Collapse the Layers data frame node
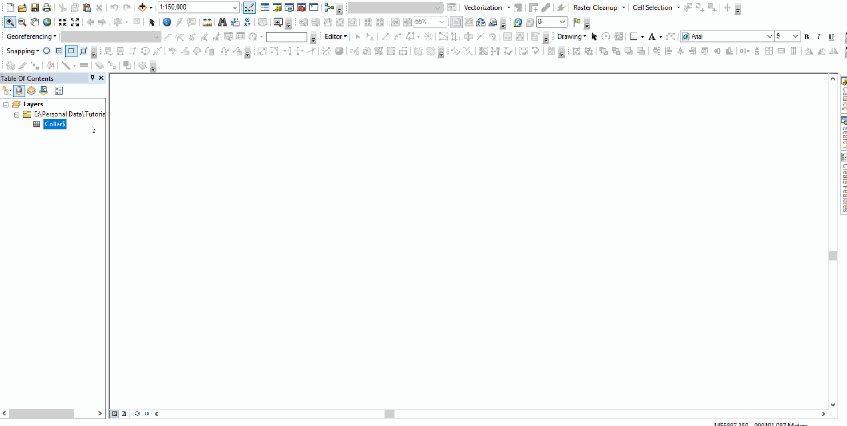This screenshot has height=426, width=847. point(6,104)
